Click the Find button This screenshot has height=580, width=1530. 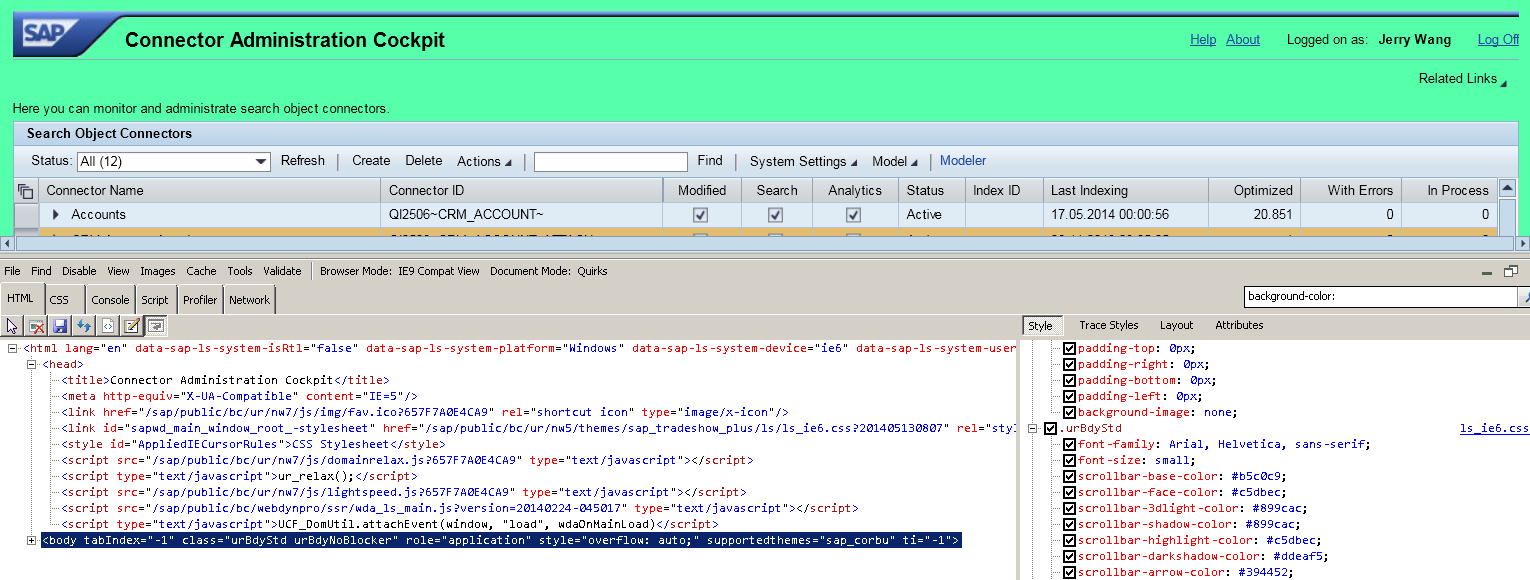click(710, 160)
